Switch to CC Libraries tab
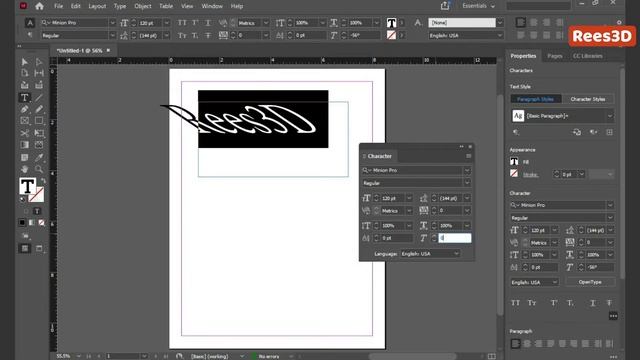640x360 pixels. click(588, 56)
